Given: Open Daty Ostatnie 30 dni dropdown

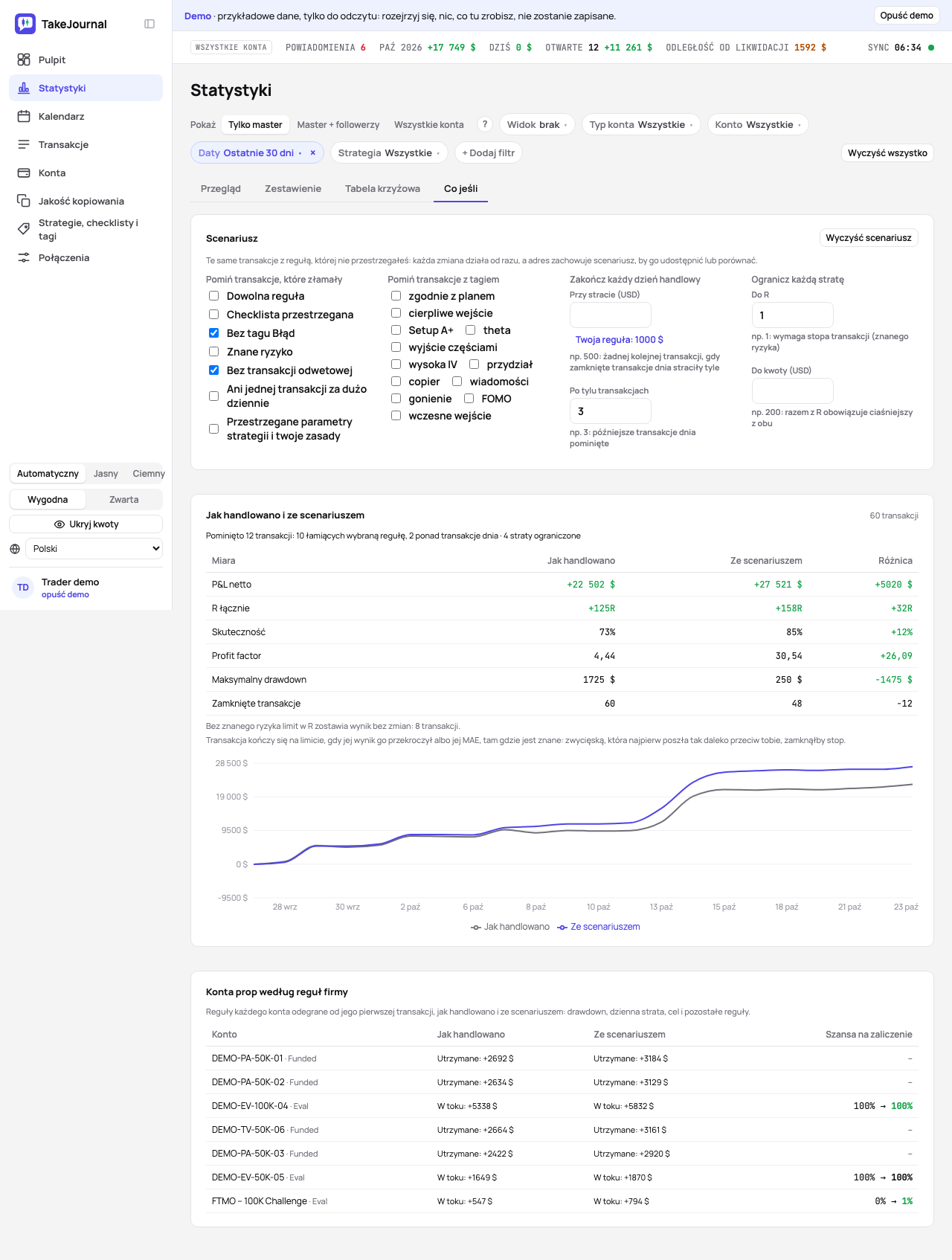Looking at the screenshot, I should pyautogui.click(x=250, y=152).
